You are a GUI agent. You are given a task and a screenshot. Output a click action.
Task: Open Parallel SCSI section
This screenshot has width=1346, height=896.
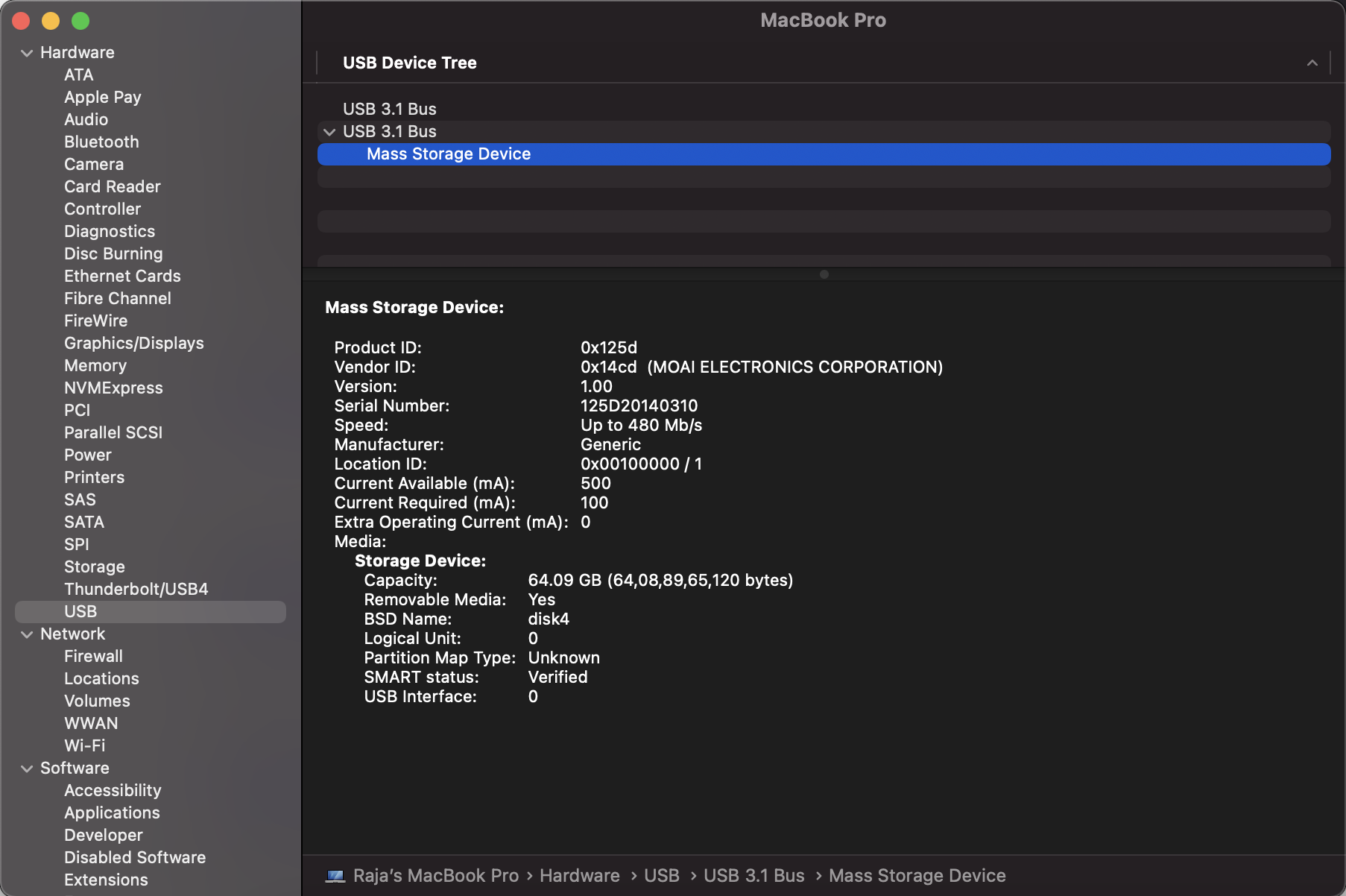click(113, 432)
